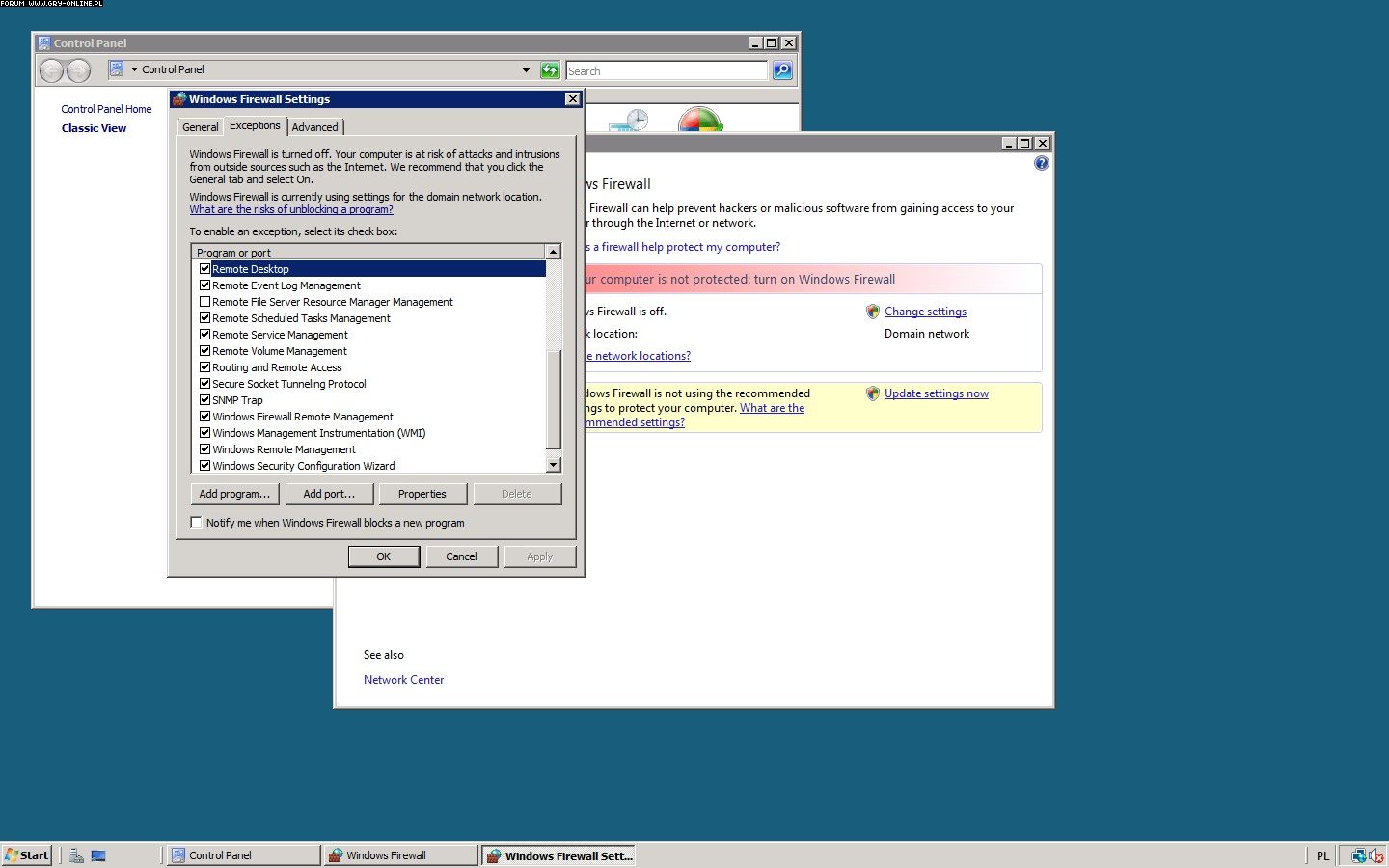Toggle Windows Management Instrumentation (WMI) checkbox
Viewport: 1389px width, 868px height.
[204, 433]
